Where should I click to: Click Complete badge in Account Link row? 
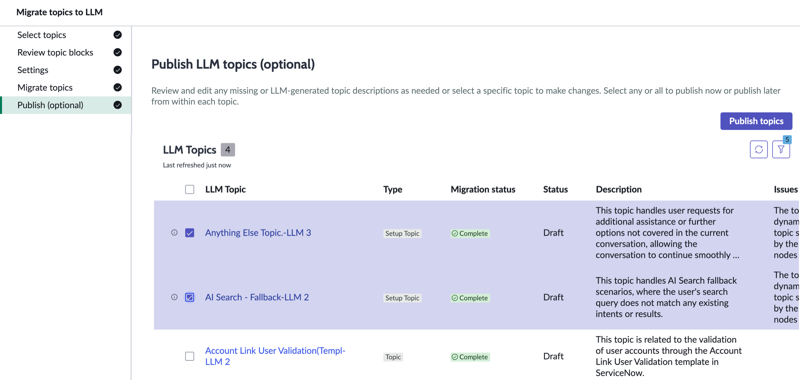(470, 357)
